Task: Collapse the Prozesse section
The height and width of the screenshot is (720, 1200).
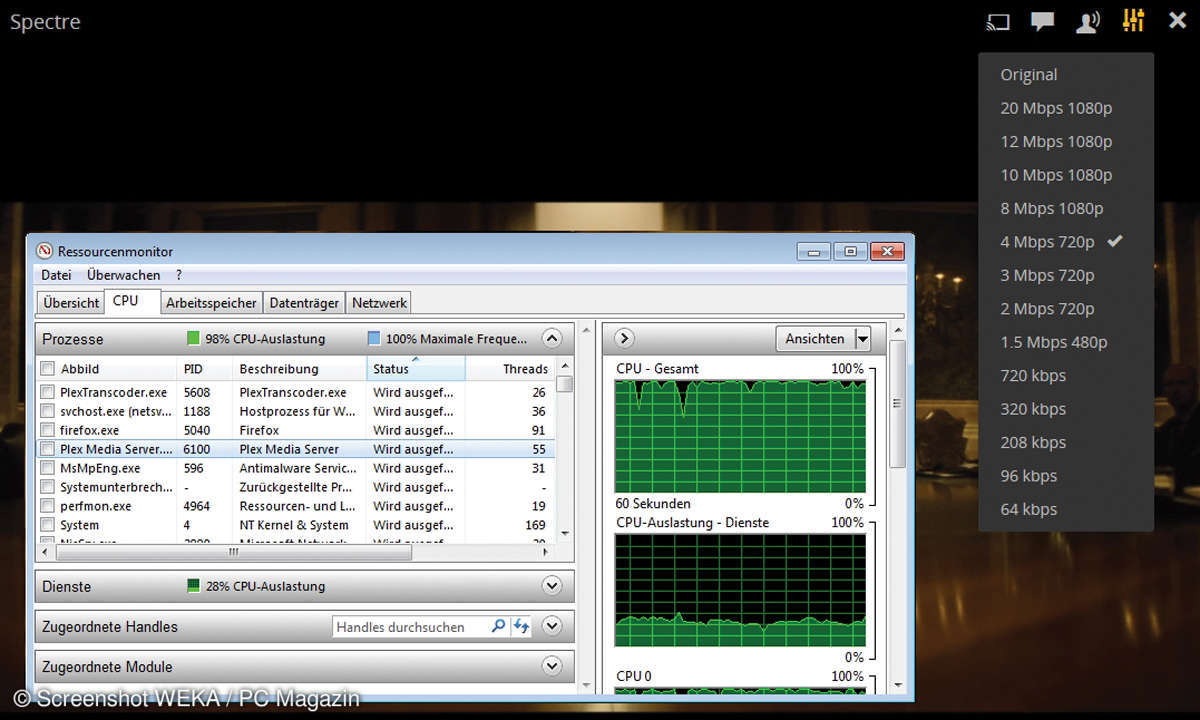Action: [x=551, y=338]
